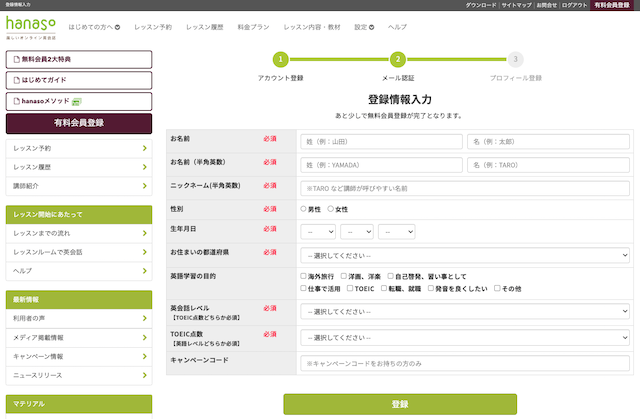The height and width of the screenshot is (419, 640).
Task: Open 講師紹介 in the sidebar
Action: (79, 186)
